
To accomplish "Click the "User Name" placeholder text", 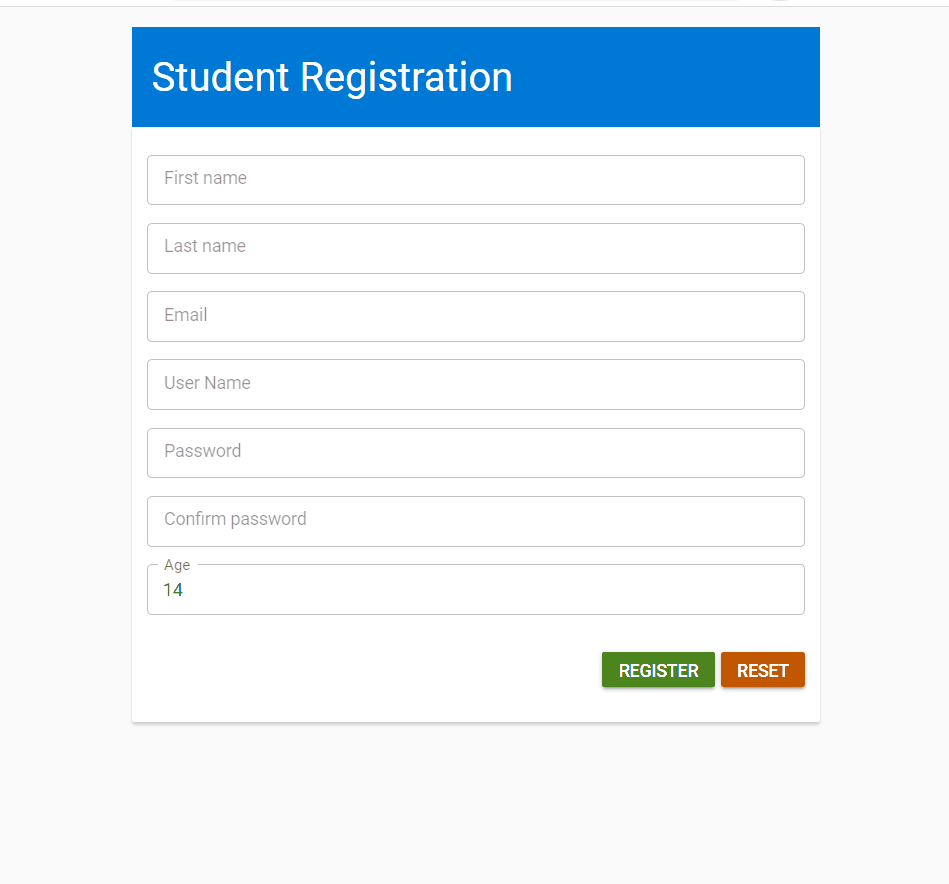I will pyautogui.click(x=207, y=383).
